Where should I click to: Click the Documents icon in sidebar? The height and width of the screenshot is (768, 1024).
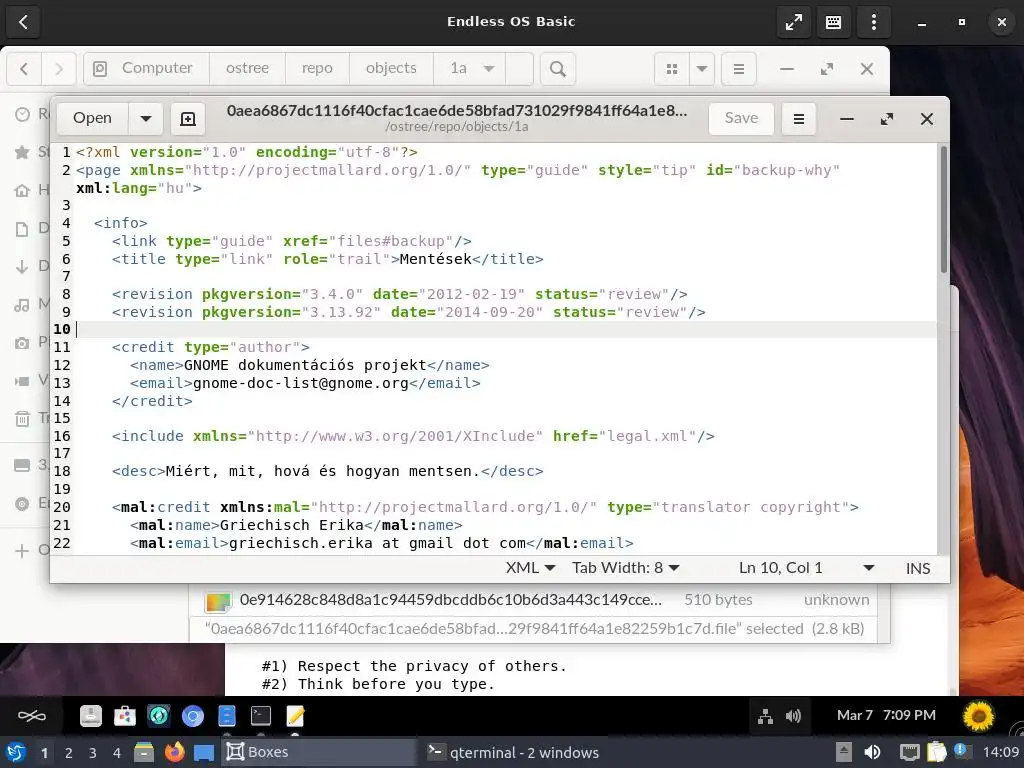22,229
